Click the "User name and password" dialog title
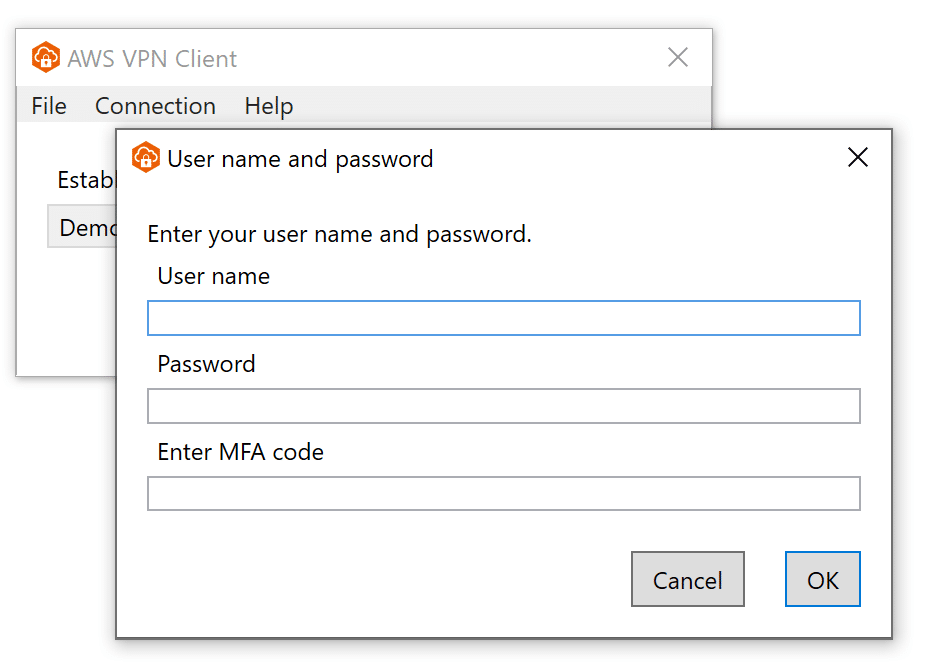The height and width of the screenshot is (669, 925). tap(300, 159)
